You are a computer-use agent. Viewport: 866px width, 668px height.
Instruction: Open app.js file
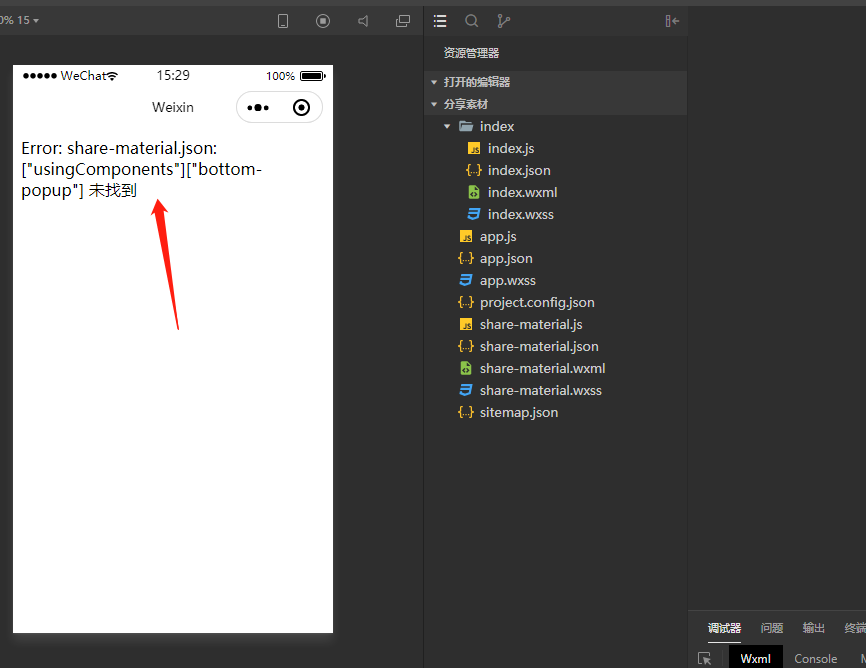point(555,236)
